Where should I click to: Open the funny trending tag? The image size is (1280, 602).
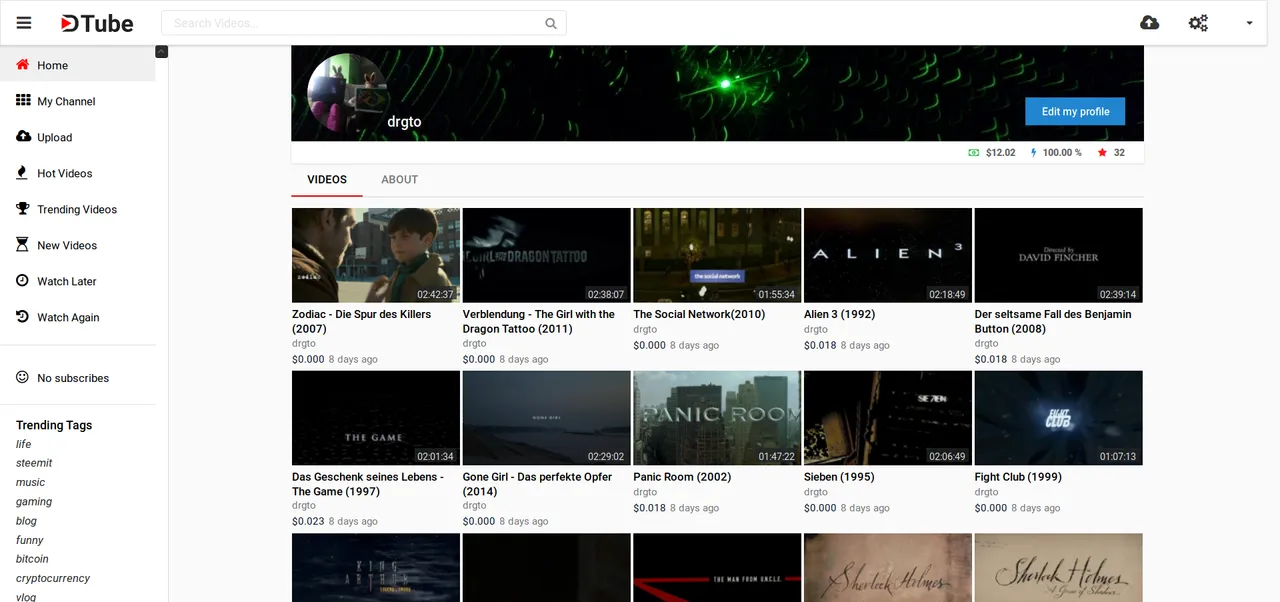29,540
